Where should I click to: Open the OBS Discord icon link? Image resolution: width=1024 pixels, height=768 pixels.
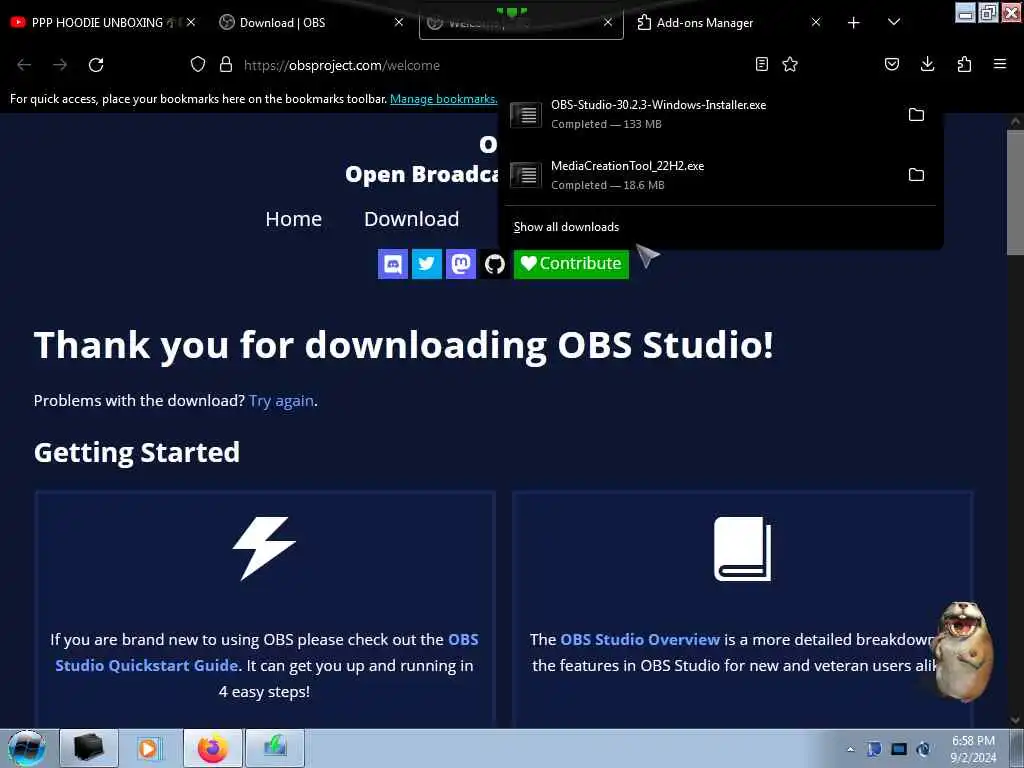[x=393, y=264]
